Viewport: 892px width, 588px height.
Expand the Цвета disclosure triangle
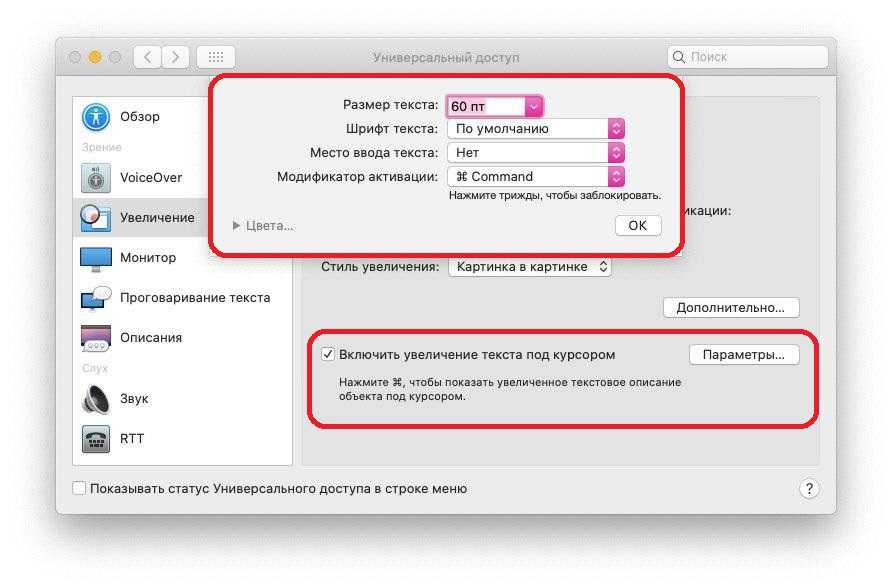pos(236,226)
